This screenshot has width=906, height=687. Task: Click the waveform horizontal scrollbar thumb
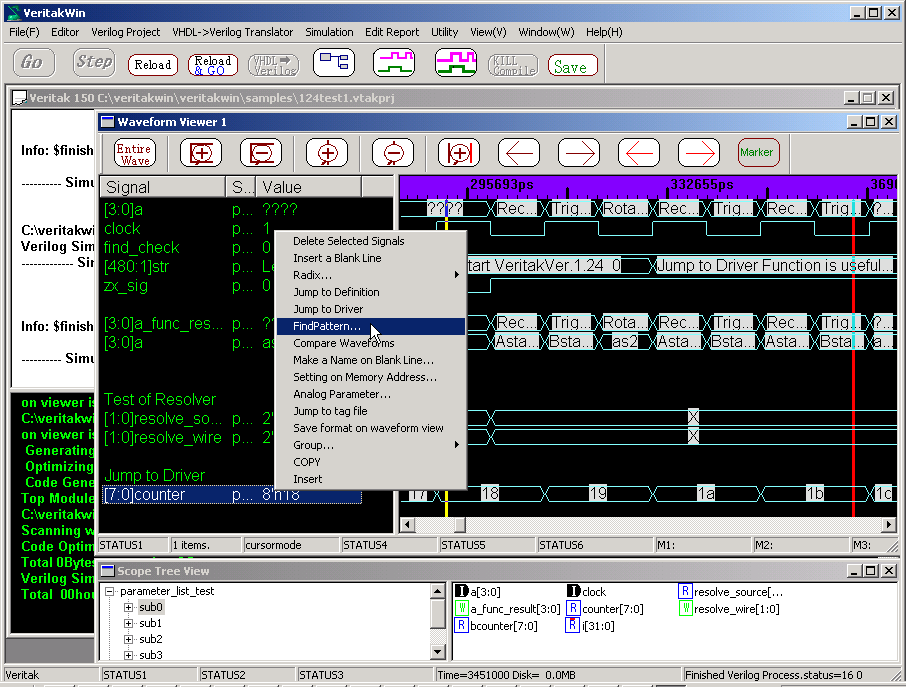point(460,525)
